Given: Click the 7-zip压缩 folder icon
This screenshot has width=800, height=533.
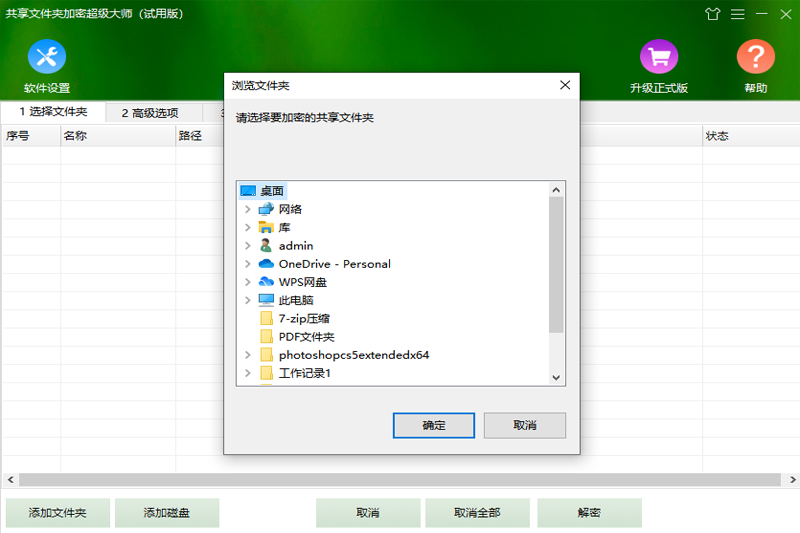Looking at the screenshot, I should click(x=266, y=318).
